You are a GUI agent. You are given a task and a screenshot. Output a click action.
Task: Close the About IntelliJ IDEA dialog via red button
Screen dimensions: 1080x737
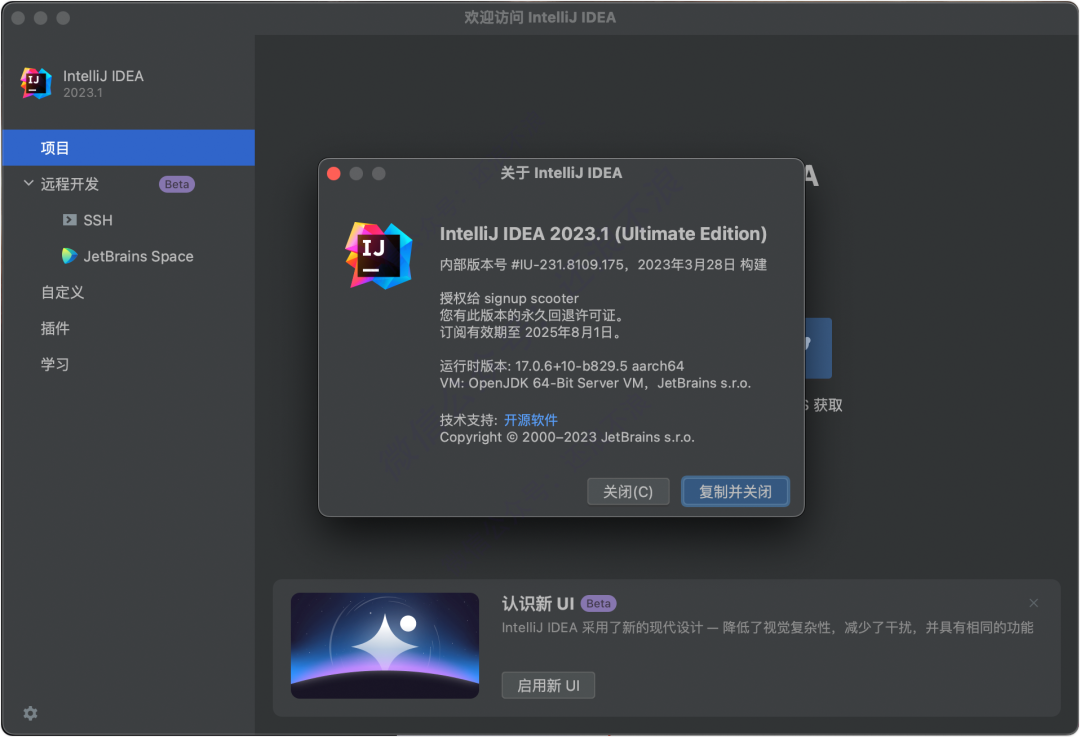(x=334, y=174)
